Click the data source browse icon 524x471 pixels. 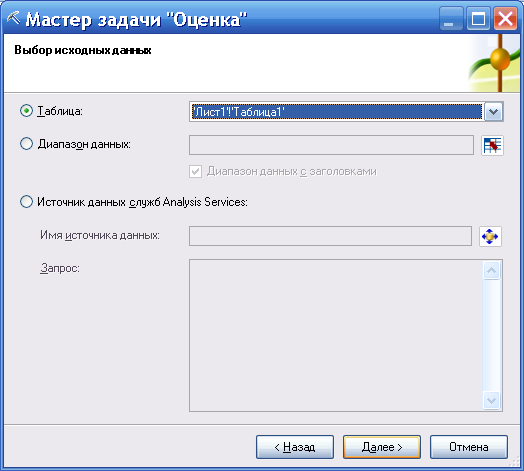point(490,236)
